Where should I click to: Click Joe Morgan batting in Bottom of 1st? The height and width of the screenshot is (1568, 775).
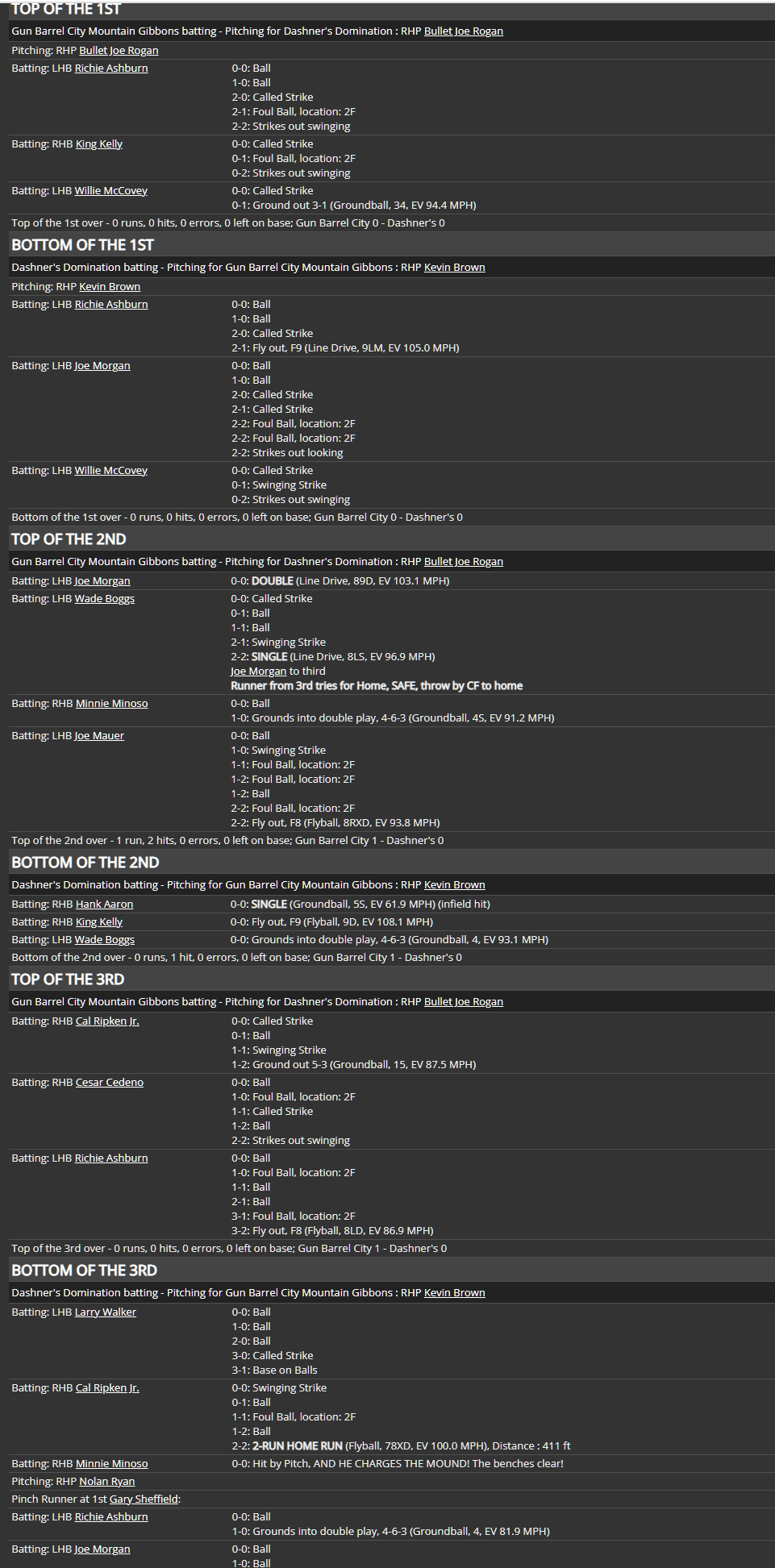click(102, 366)
